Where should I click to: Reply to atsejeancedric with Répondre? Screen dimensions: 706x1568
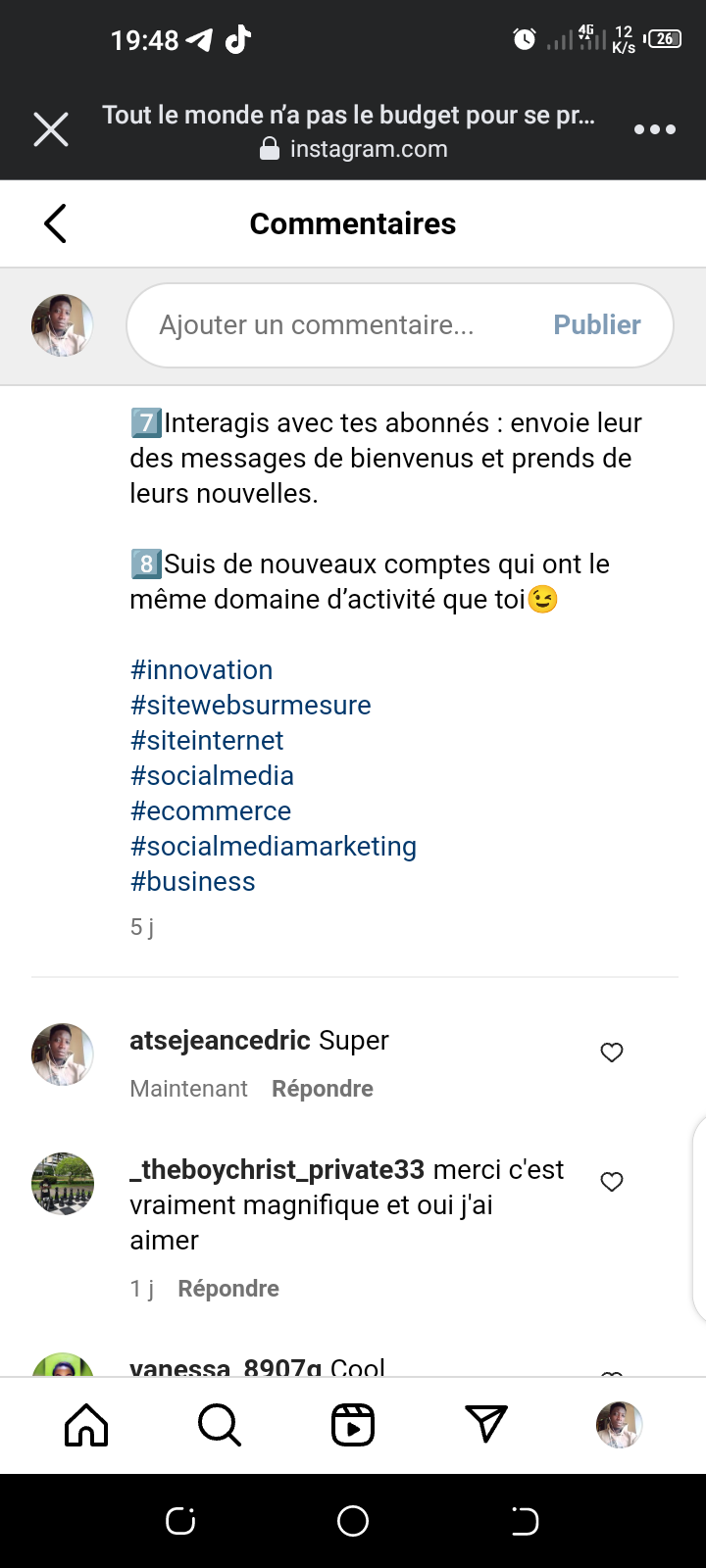(x=322, y=1089)
